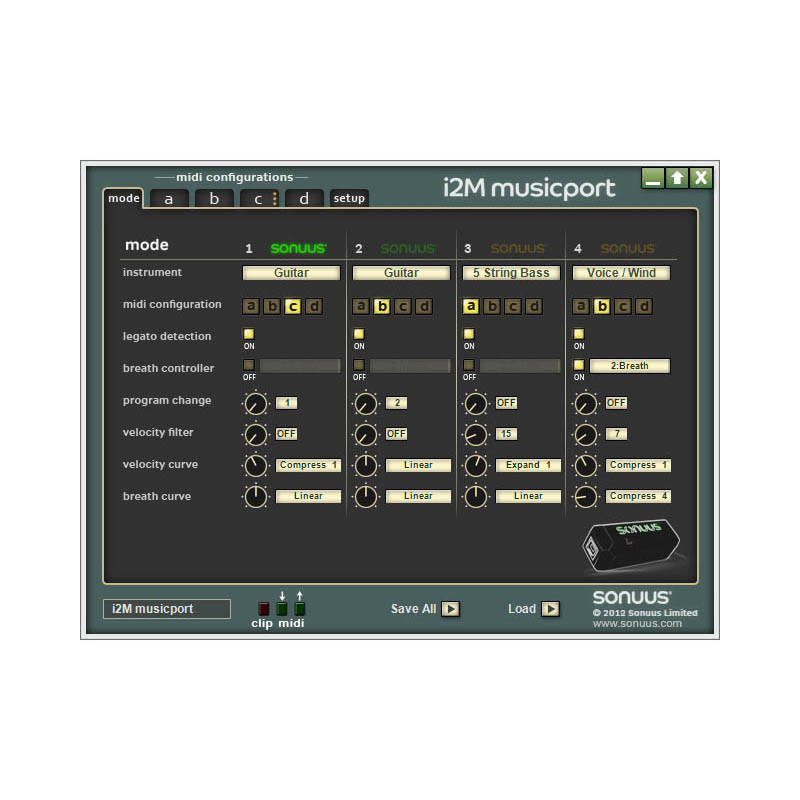Open mode 1 velocity curve Compress 1 box
This screenshot has height=800, width=800.
308,465
